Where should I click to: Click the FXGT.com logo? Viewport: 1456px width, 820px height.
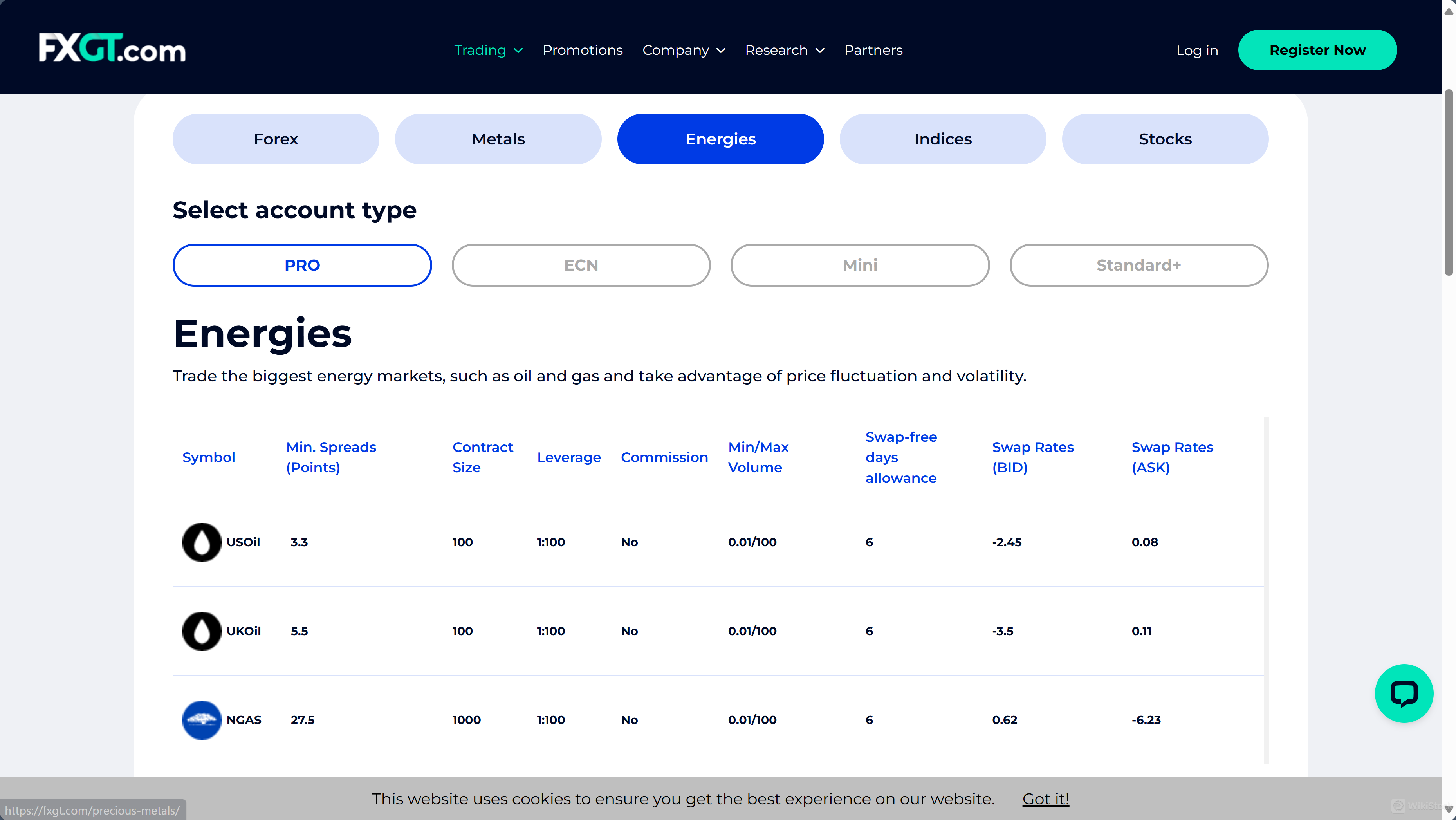[112, 48]
